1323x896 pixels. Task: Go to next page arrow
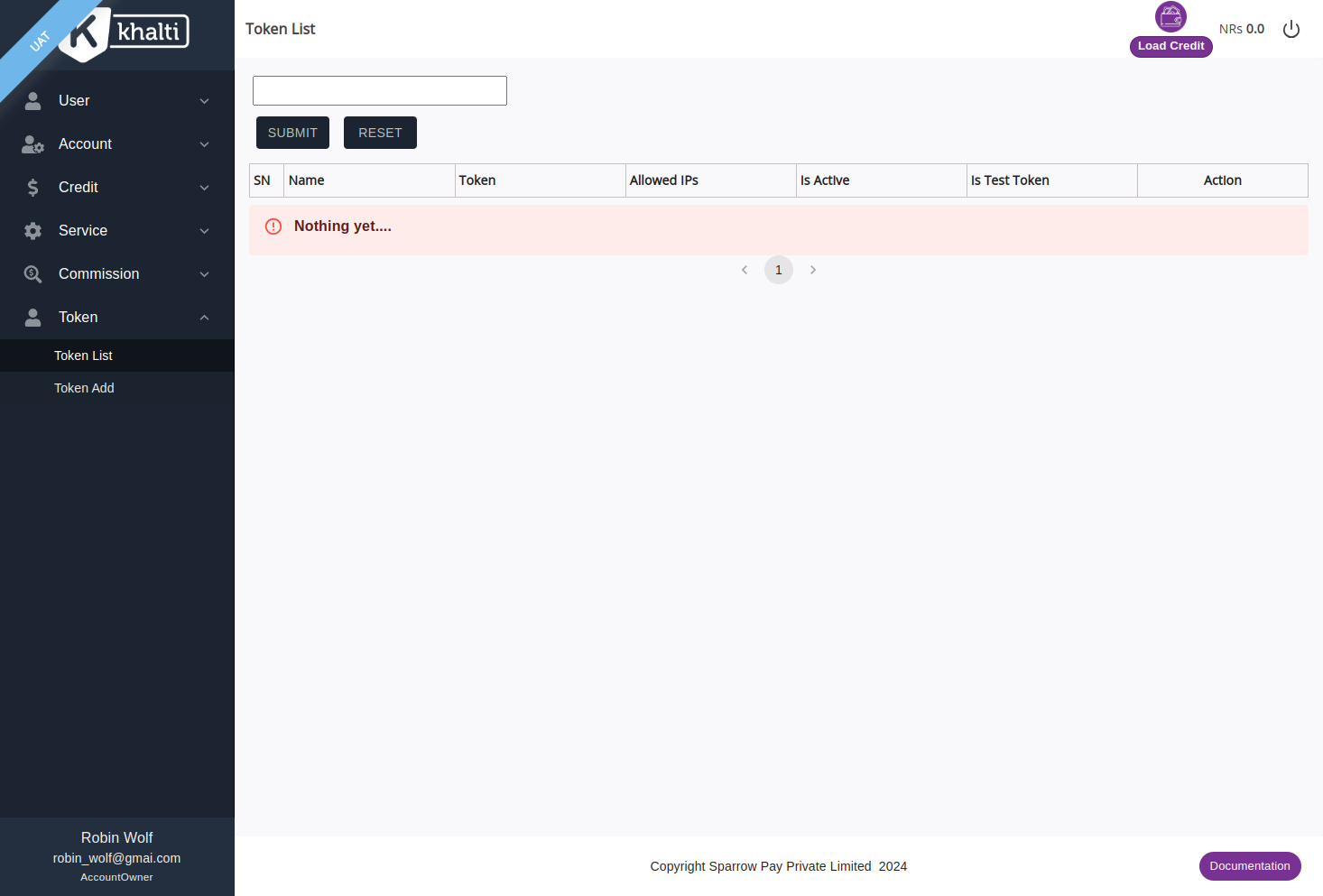[x=813, y=270]
